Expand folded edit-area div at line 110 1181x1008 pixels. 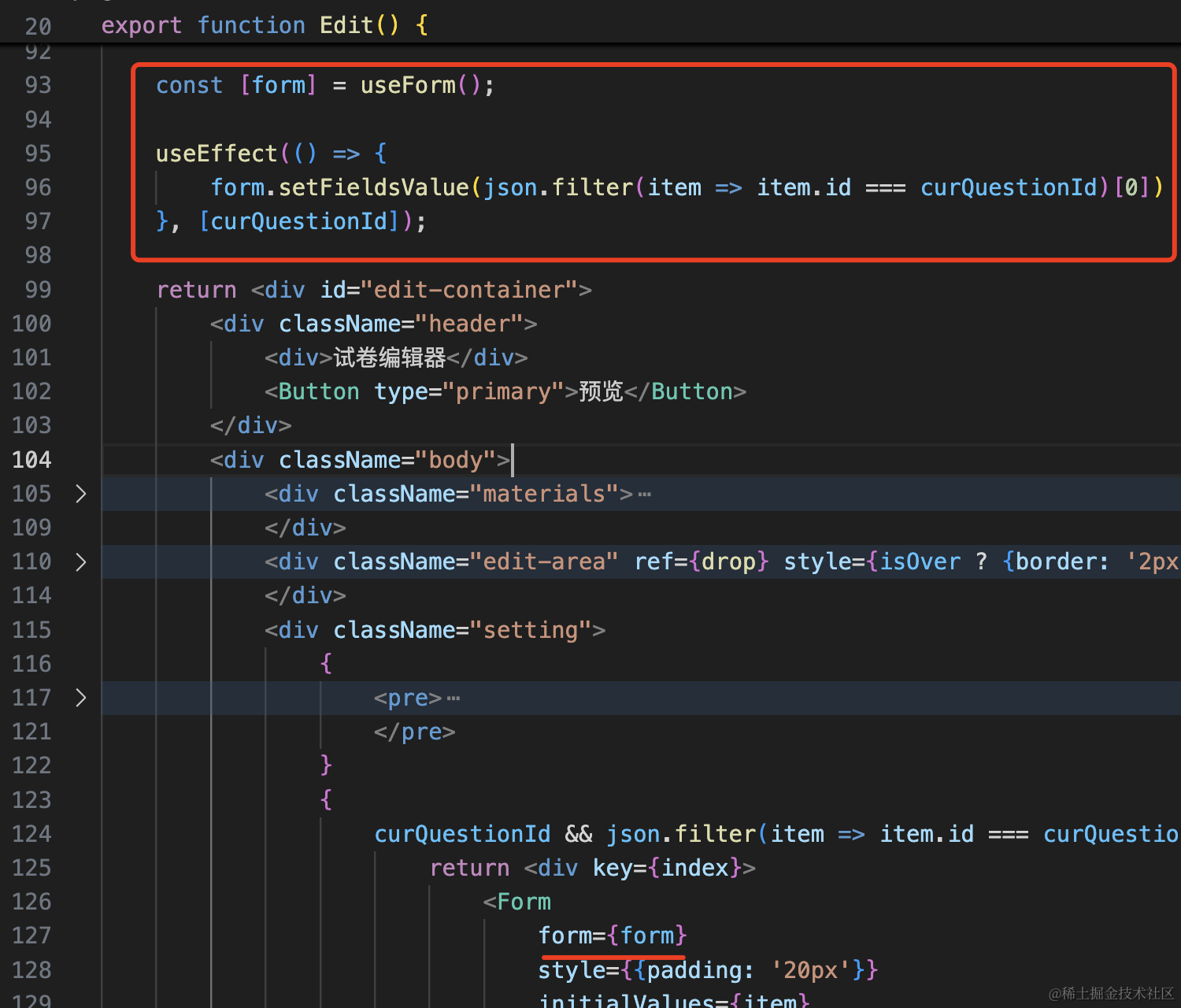80,561
